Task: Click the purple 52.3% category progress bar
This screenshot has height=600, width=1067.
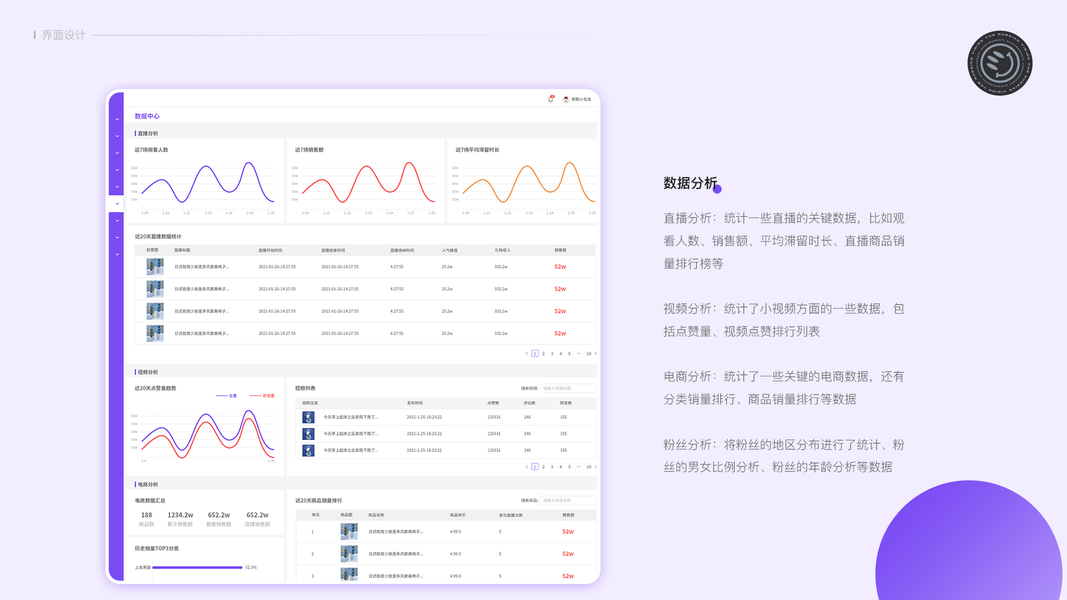Action: 197,567
